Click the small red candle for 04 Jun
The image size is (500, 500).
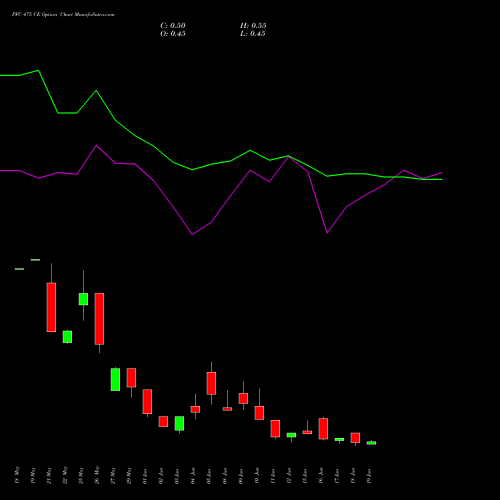195,409
